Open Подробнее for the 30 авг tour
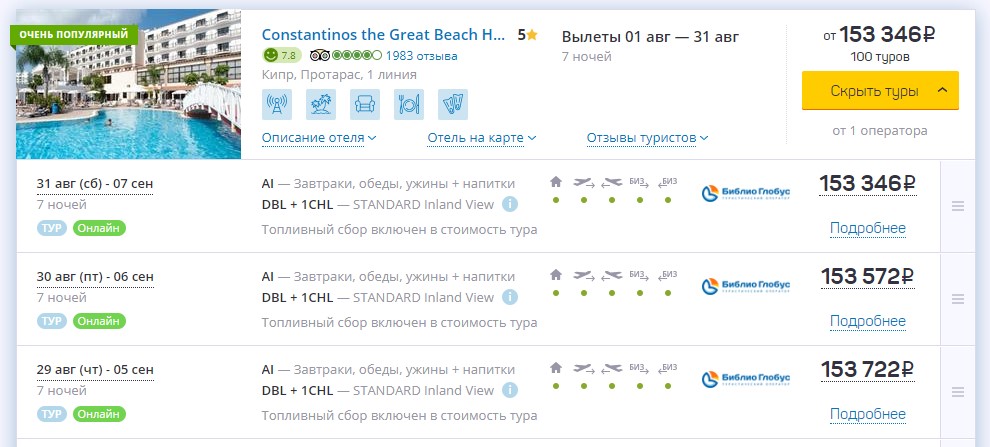Image resolution: width=990 pixels, height=447 pixels. (x=868, y=321)
